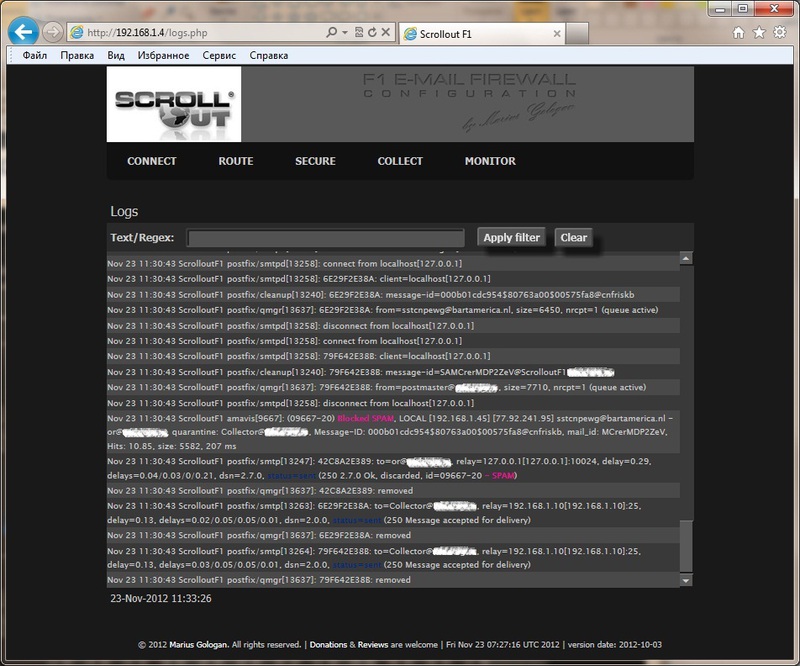The height and width of the screenshot is (666, 800).
Task: Focus the Text/Regex filter input field
Action: point(326,238)
